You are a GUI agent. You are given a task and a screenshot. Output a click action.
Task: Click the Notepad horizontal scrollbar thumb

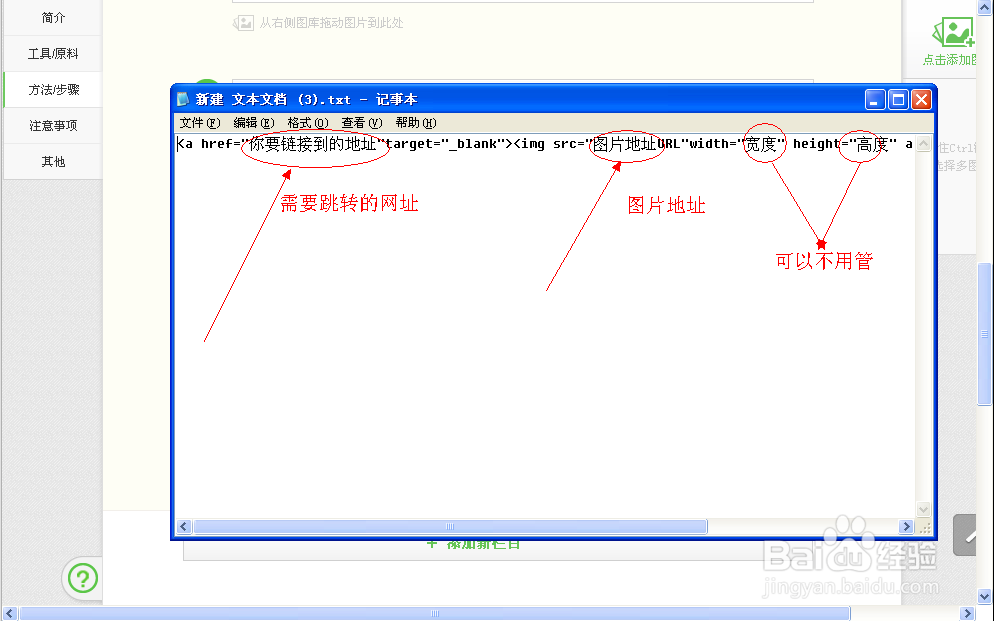coord(450,527)
